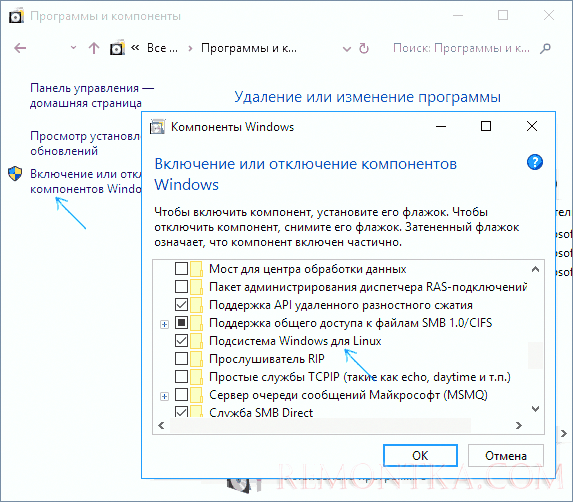Enable Прослушиватель RIP checkbox

[181, 358]
